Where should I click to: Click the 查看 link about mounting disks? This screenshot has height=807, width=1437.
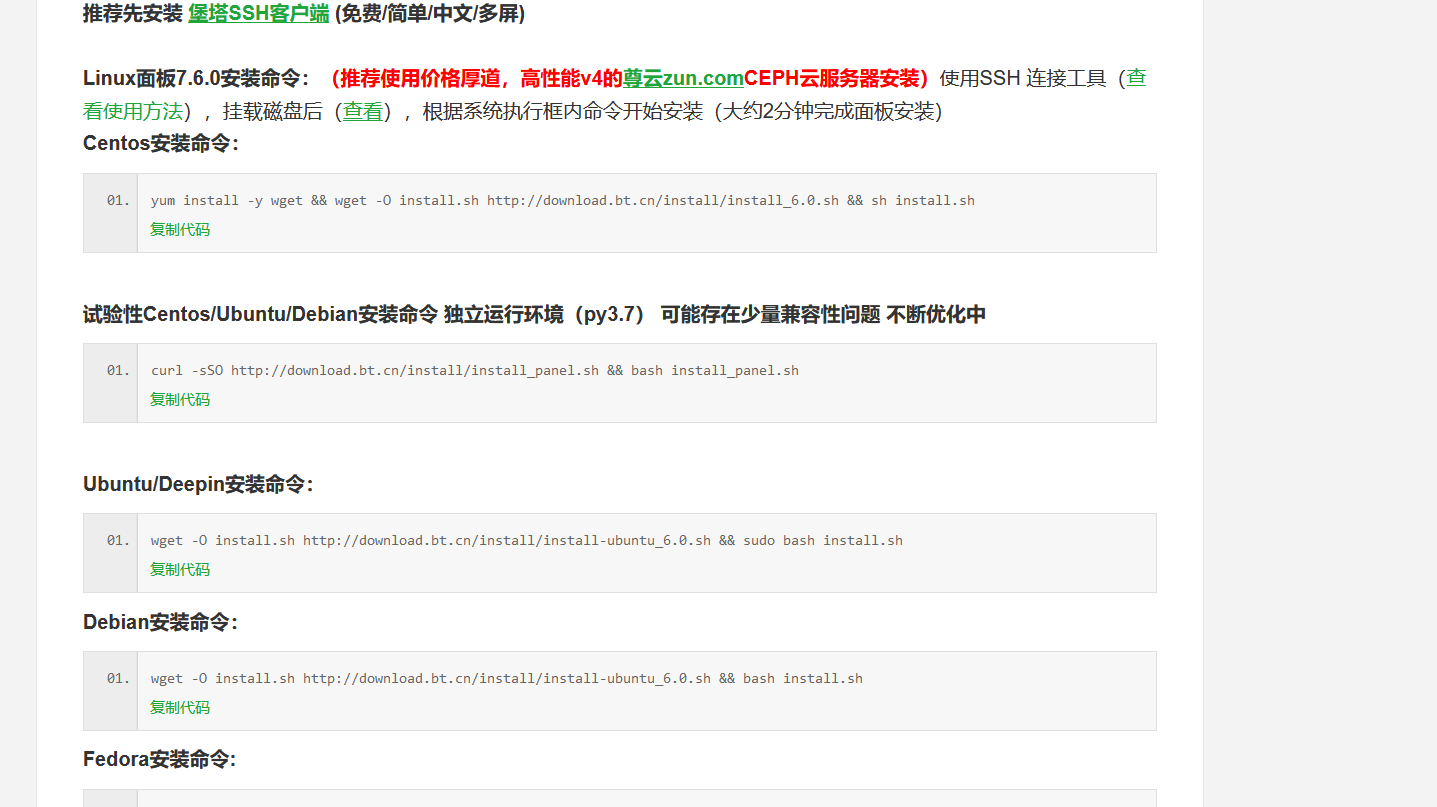(364, 112)
